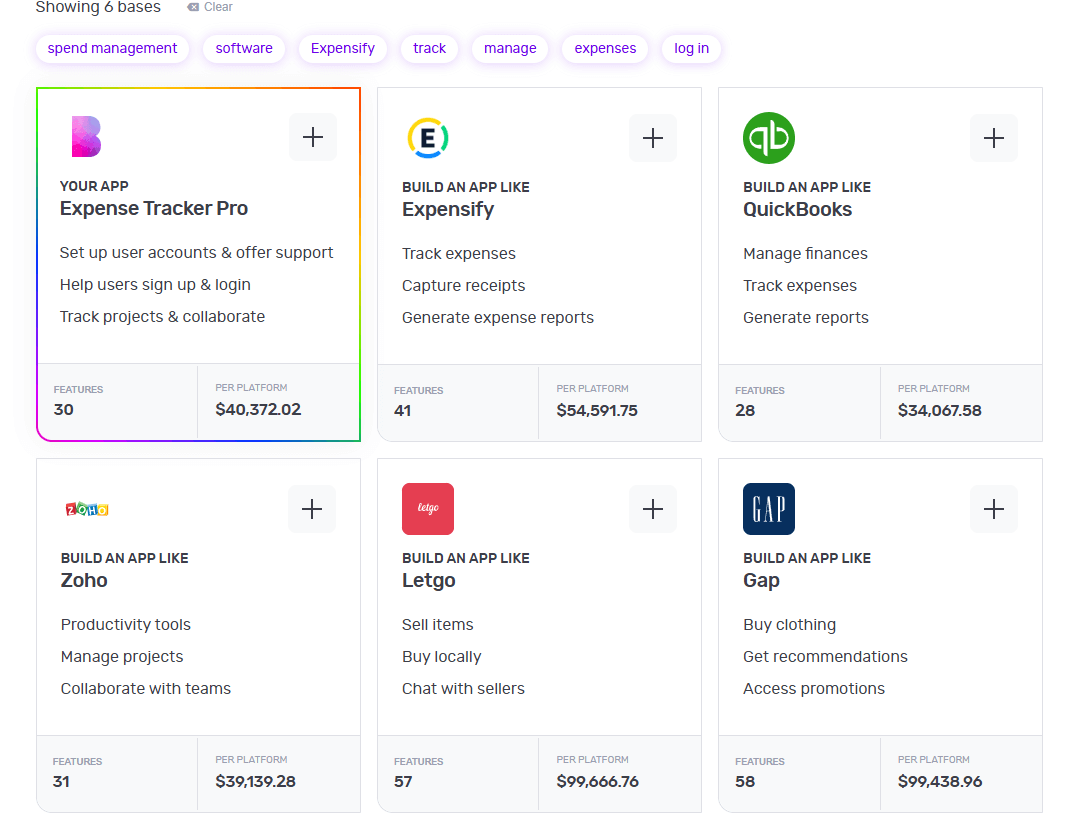Screen dimensions: 1092x830
Task: Click the Clear filters icon
Action: tap(193, 7)
